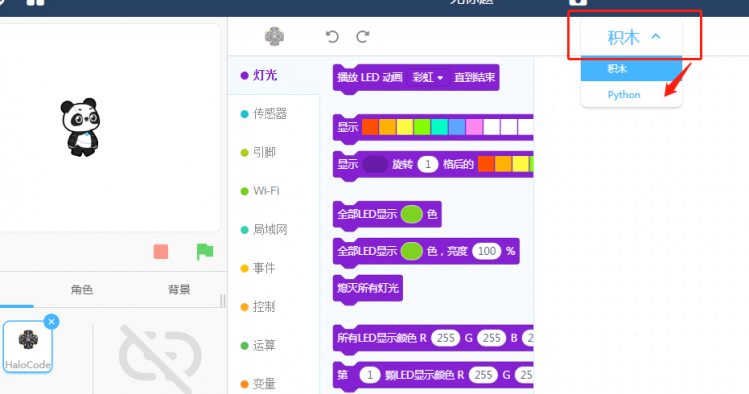Viewport: 749px width, 394px height.
Task: Click the panda sprite on stage
Action: click(81, 127)
